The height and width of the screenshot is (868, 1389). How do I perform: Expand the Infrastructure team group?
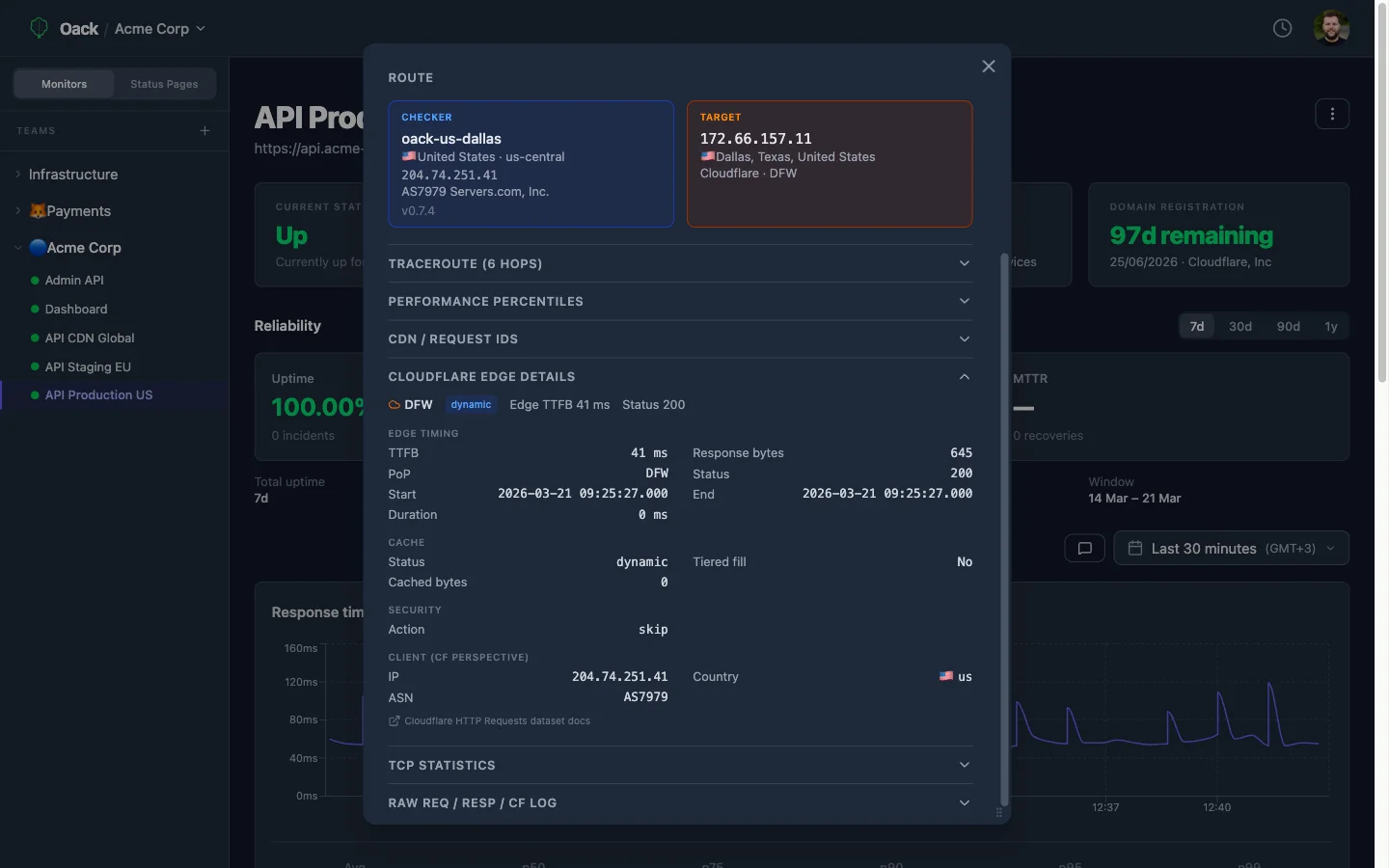(x=73, y=175)
